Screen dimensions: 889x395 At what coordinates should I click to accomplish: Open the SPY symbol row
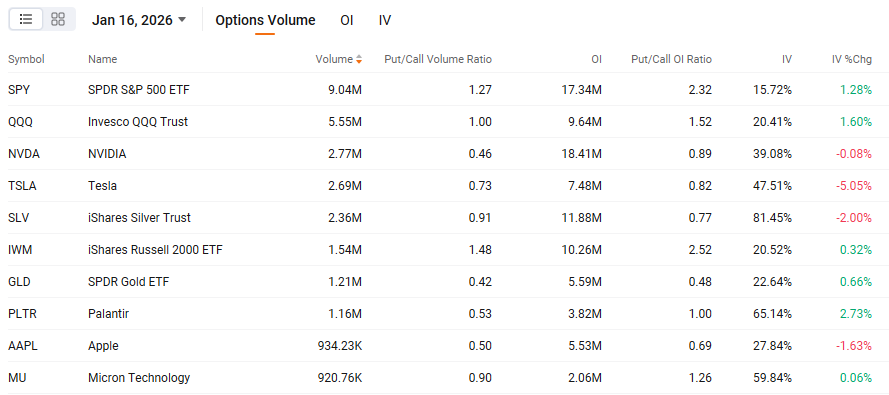coord(444,90)
